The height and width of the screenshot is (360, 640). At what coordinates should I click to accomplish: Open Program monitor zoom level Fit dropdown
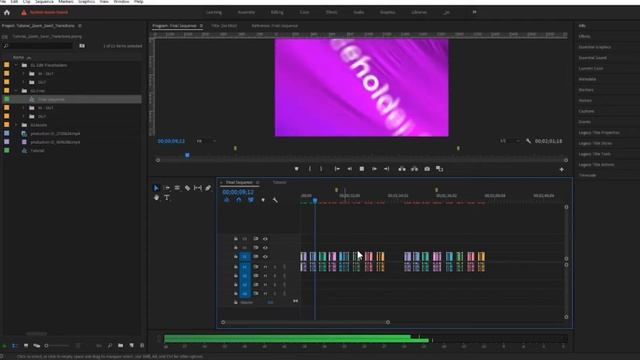(206, 141)
